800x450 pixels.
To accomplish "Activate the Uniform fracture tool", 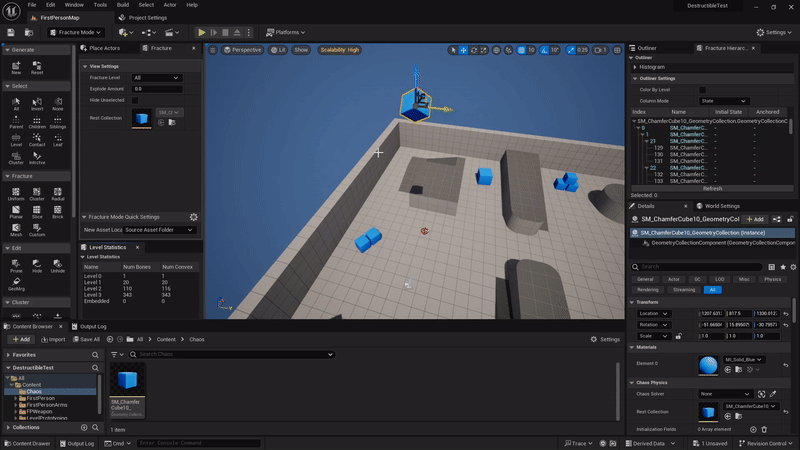I will (16, 194).
